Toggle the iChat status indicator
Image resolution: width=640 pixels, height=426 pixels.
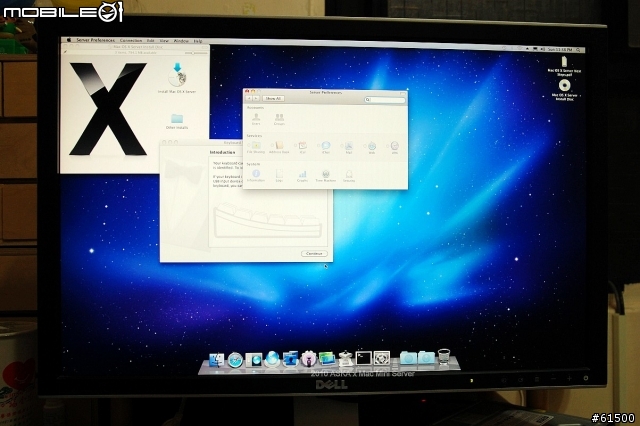click(319, 145)
